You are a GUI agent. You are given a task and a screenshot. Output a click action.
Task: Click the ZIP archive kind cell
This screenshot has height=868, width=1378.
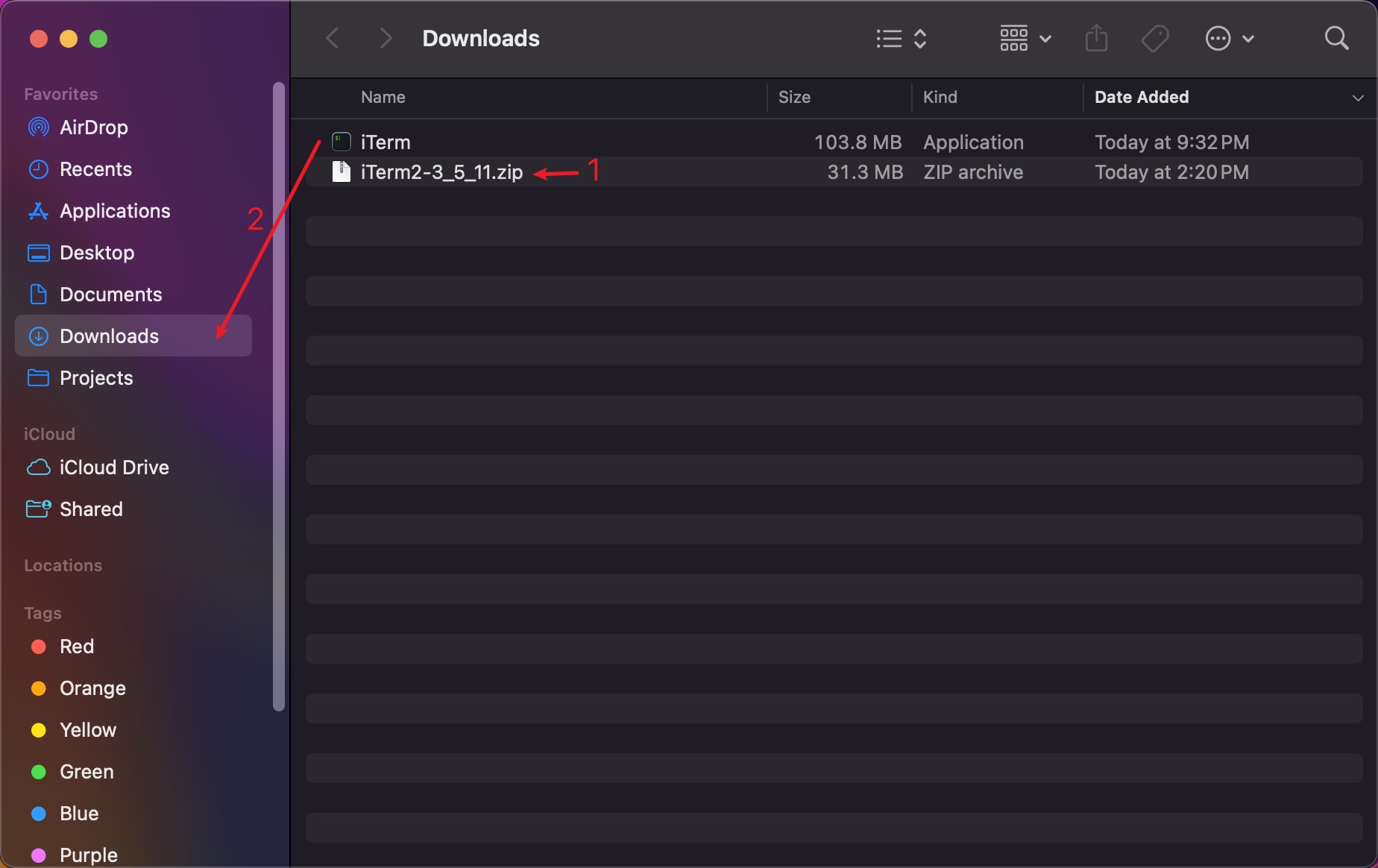[972, 172]
